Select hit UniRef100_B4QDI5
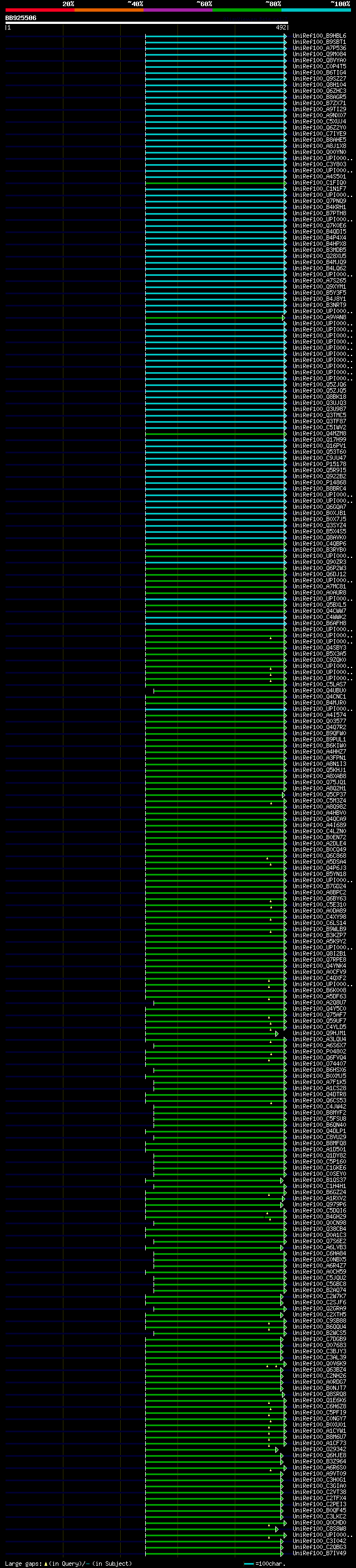 (x=319, y=231)
